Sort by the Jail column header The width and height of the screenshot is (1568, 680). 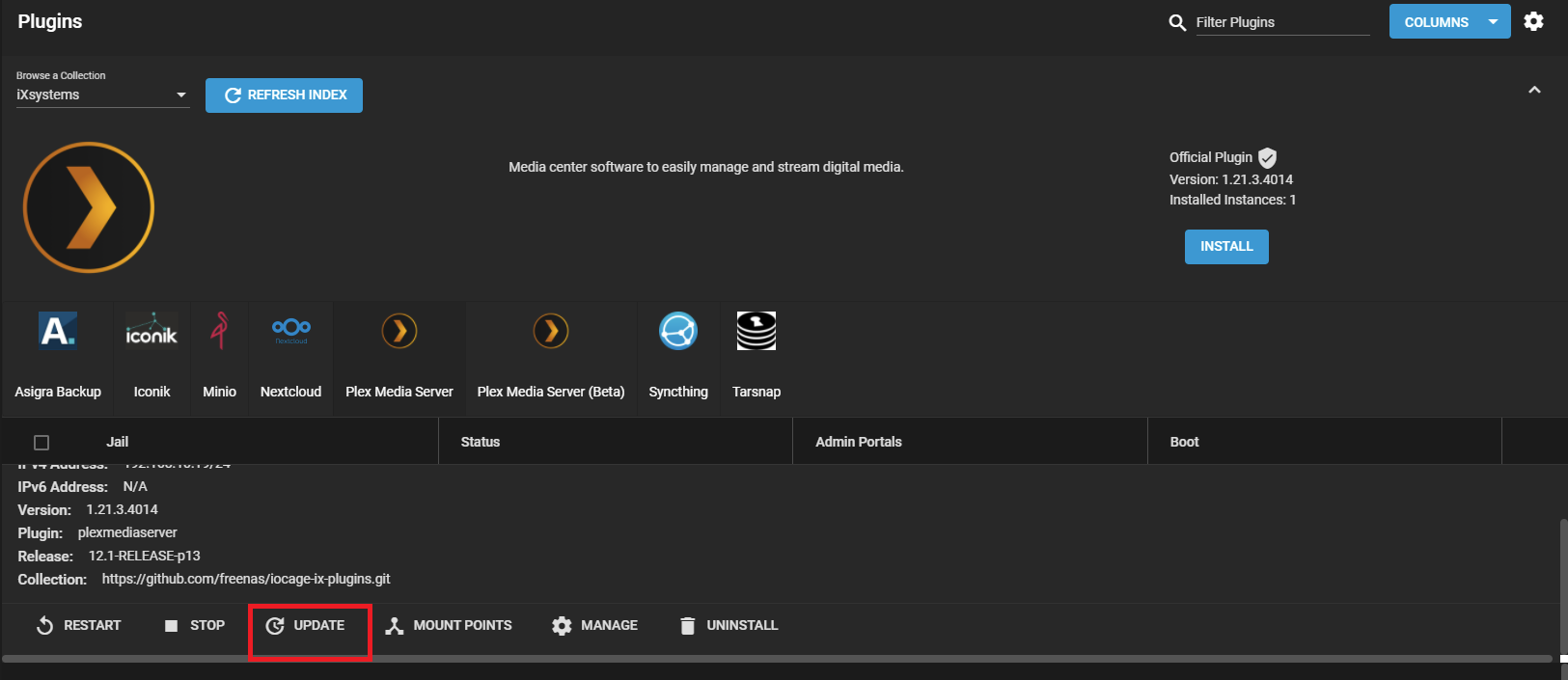[117, 442]
